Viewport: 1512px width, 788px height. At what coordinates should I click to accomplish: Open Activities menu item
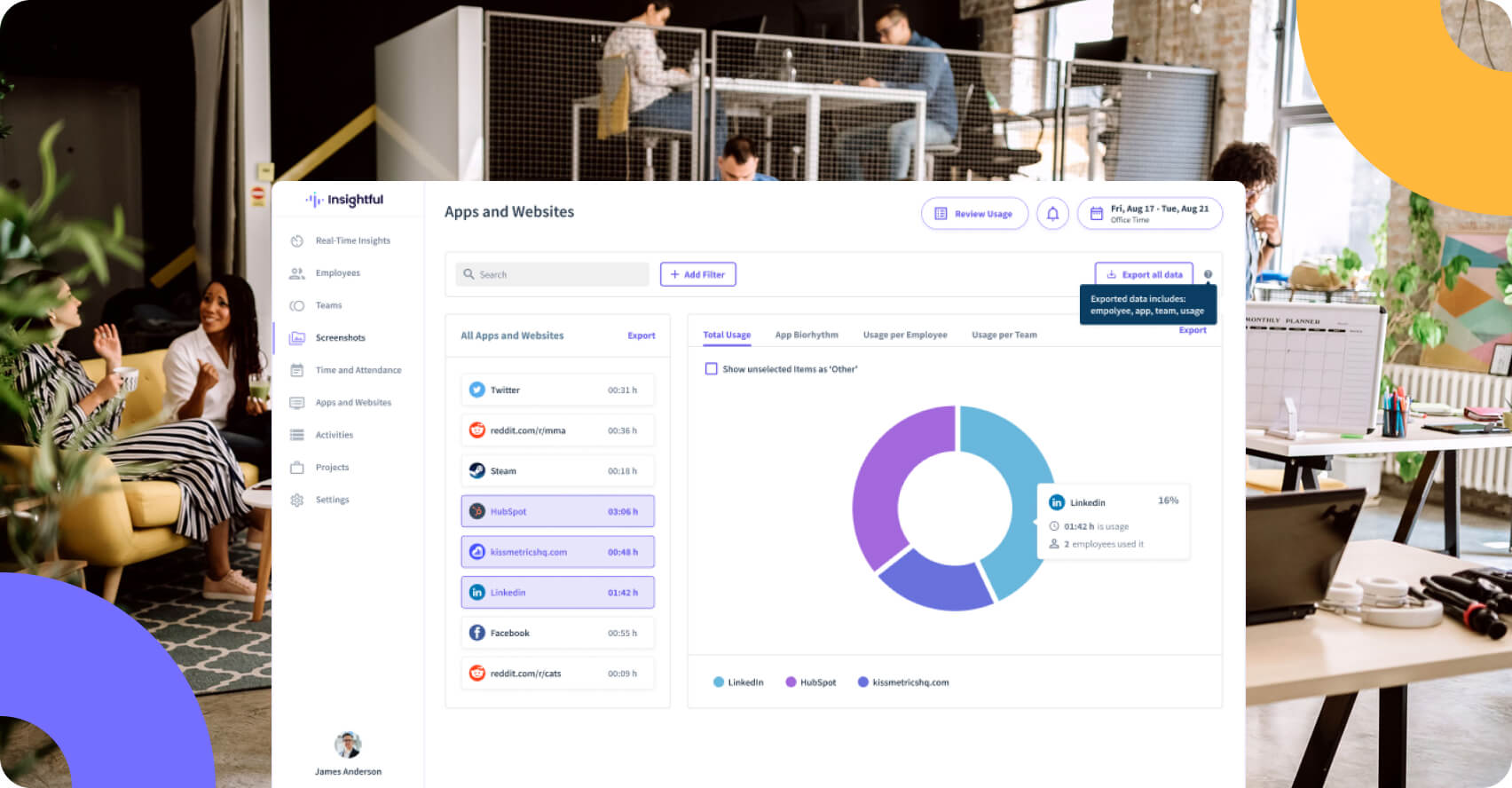pos(335,435)
